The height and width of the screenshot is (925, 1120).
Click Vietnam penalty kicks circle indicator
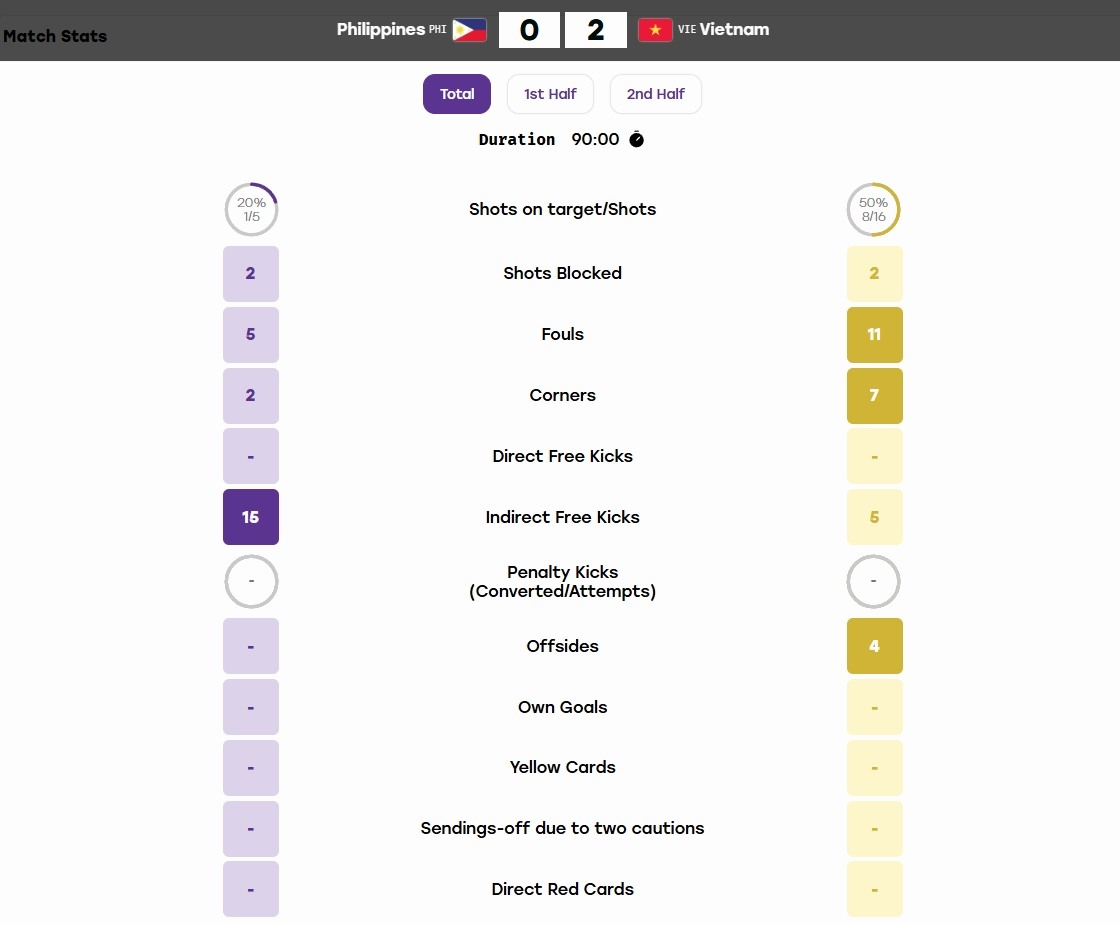point(874,581)
